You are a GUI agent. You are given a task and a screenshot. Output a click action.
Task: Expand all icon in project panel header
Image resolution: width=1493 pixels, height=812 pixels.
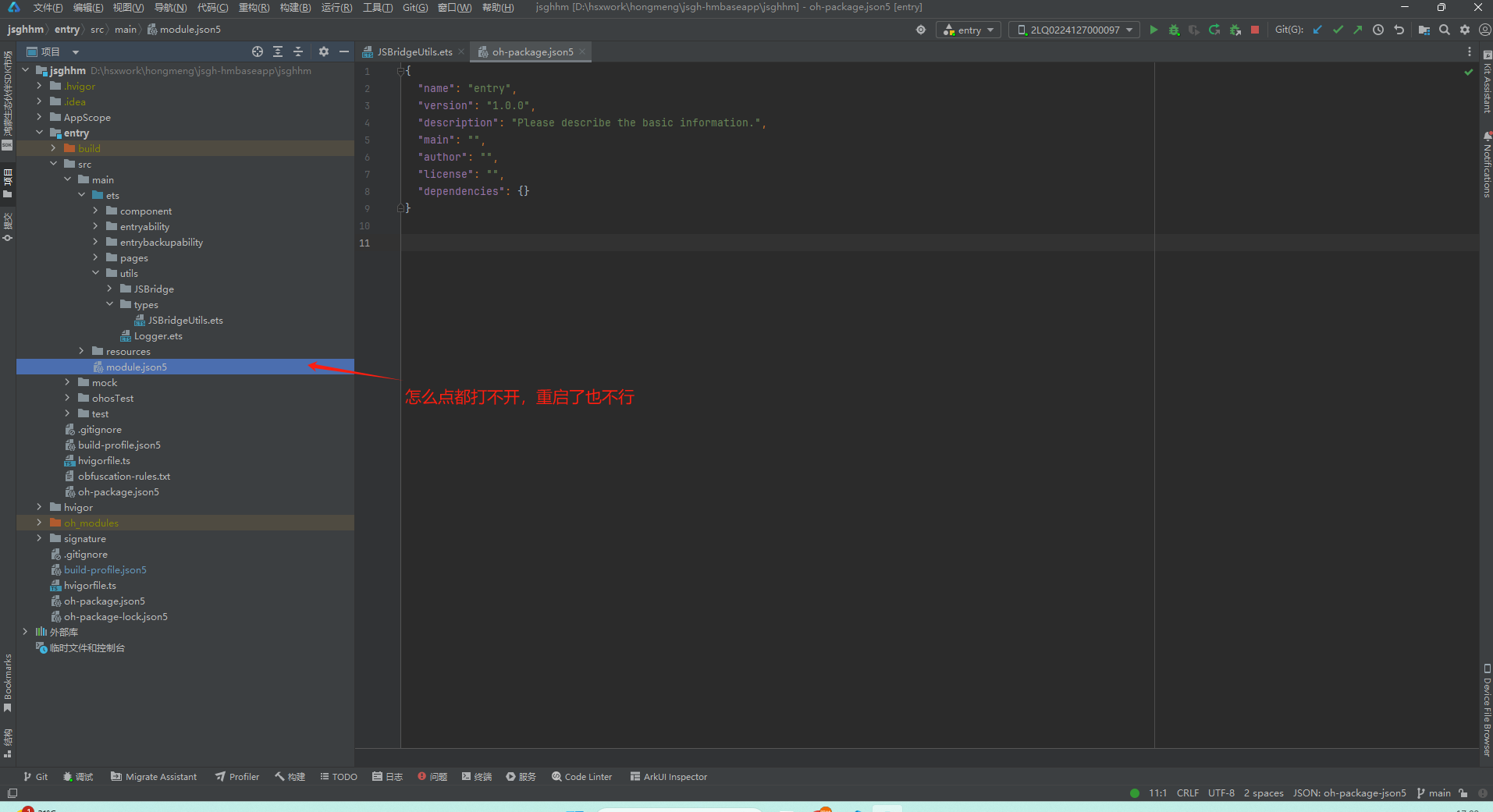(x=278, y=51)
